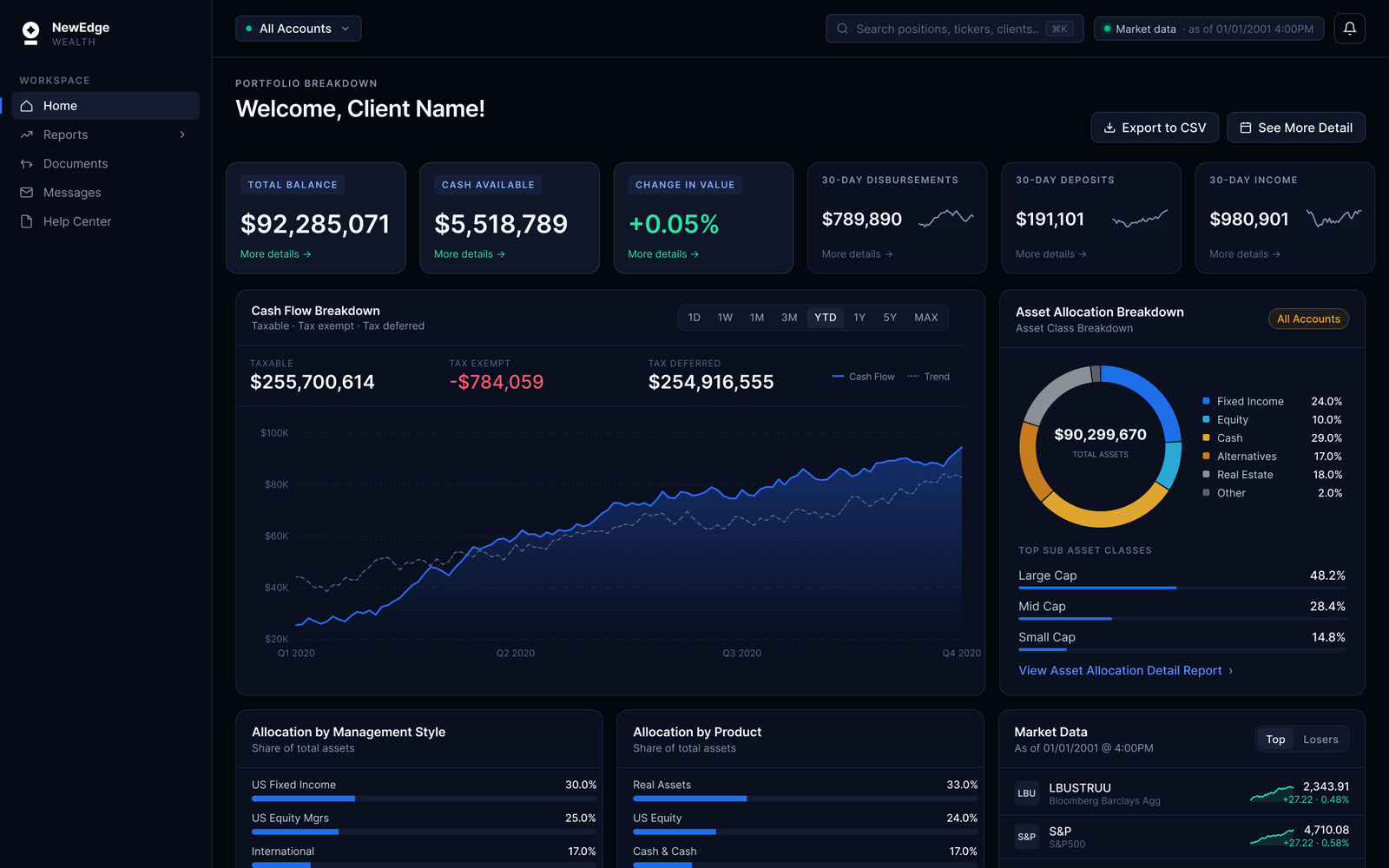1389x868 pixels.
Task: Select the 3M time range
Action: (789, 318)
